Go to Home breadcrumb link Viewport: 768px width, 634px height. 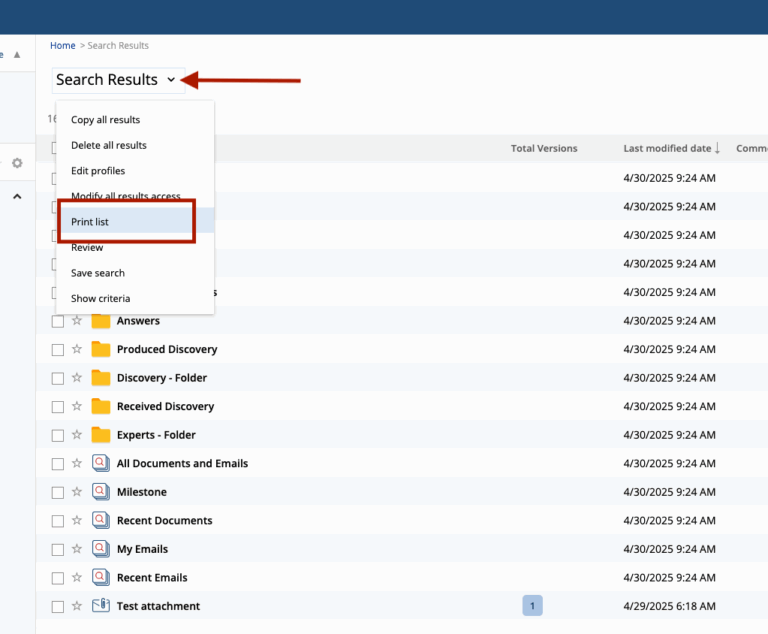tap(63, 46)
